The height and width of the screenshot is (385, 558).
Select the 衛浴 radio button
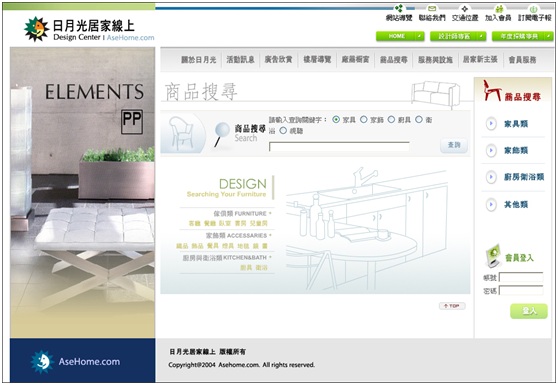point(419,120)
